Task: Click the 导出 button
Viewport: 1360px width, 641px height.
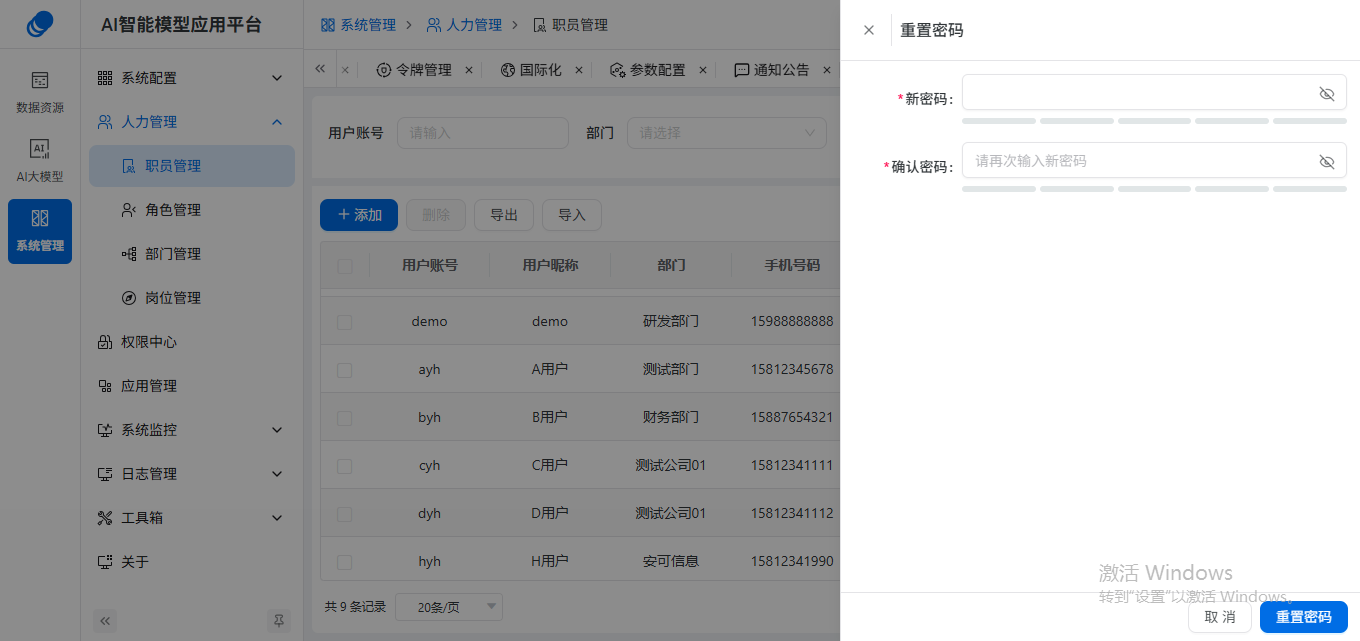Action: 504,215
